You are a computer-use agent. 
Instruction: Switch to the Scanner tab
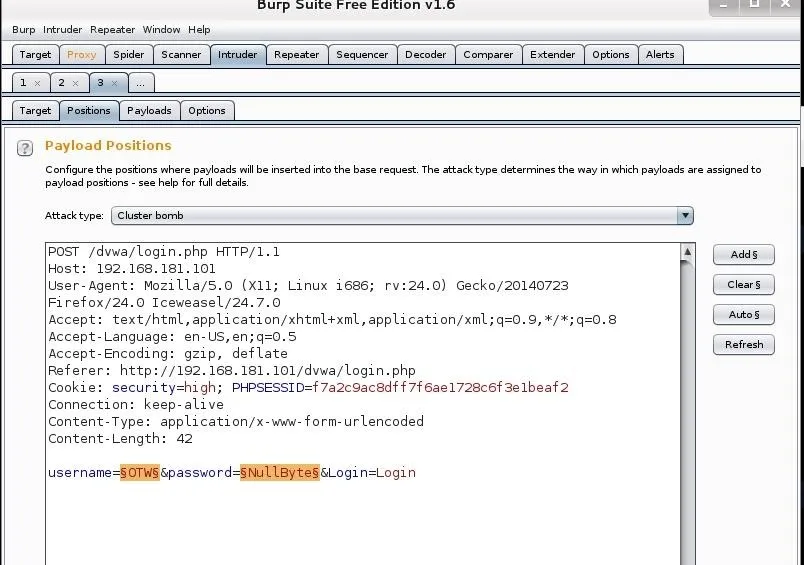pyautogui.click(x=181, y=54)
